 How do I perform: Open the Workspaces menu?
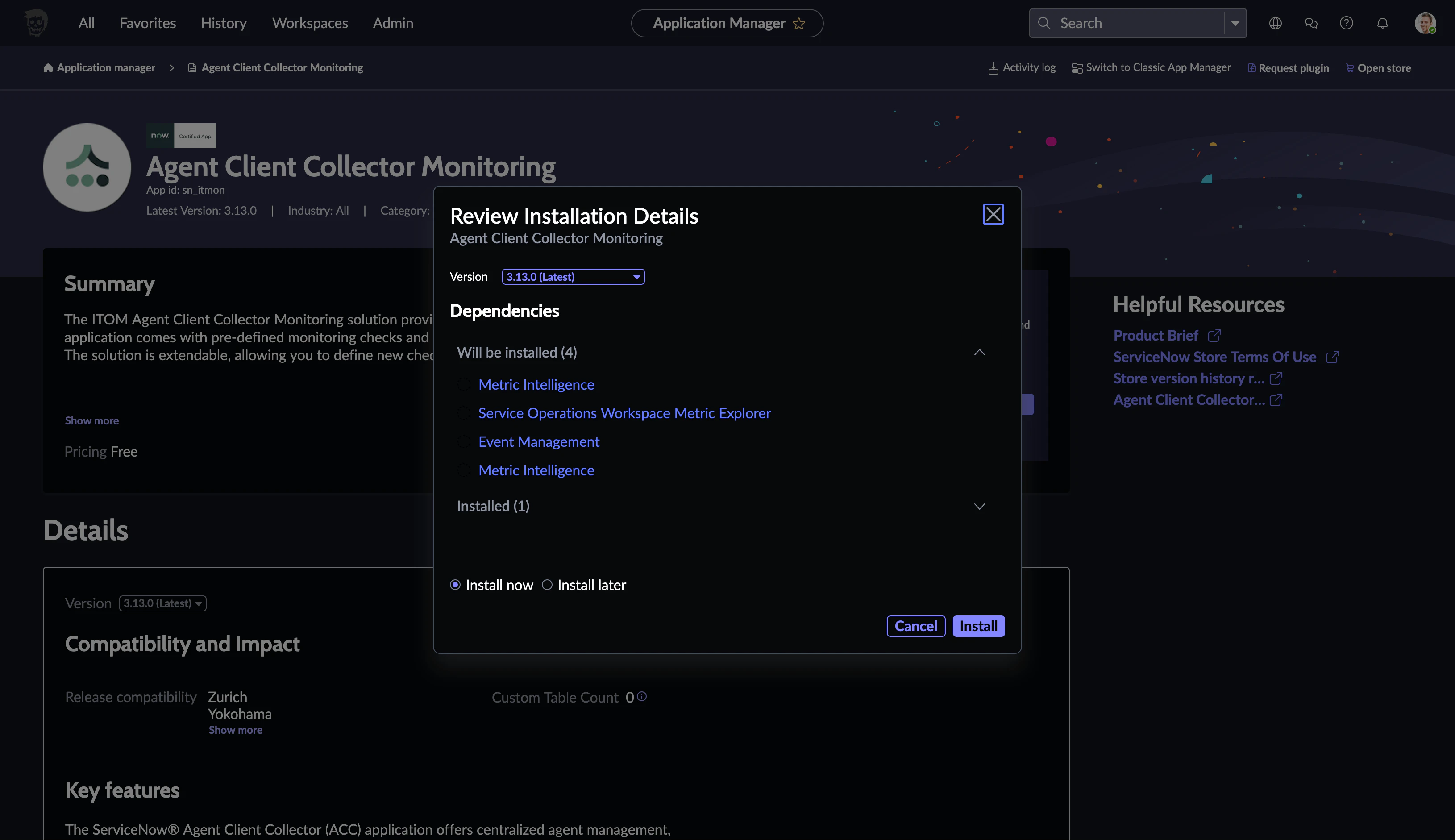pyautogui.click(x=310, y=23)
